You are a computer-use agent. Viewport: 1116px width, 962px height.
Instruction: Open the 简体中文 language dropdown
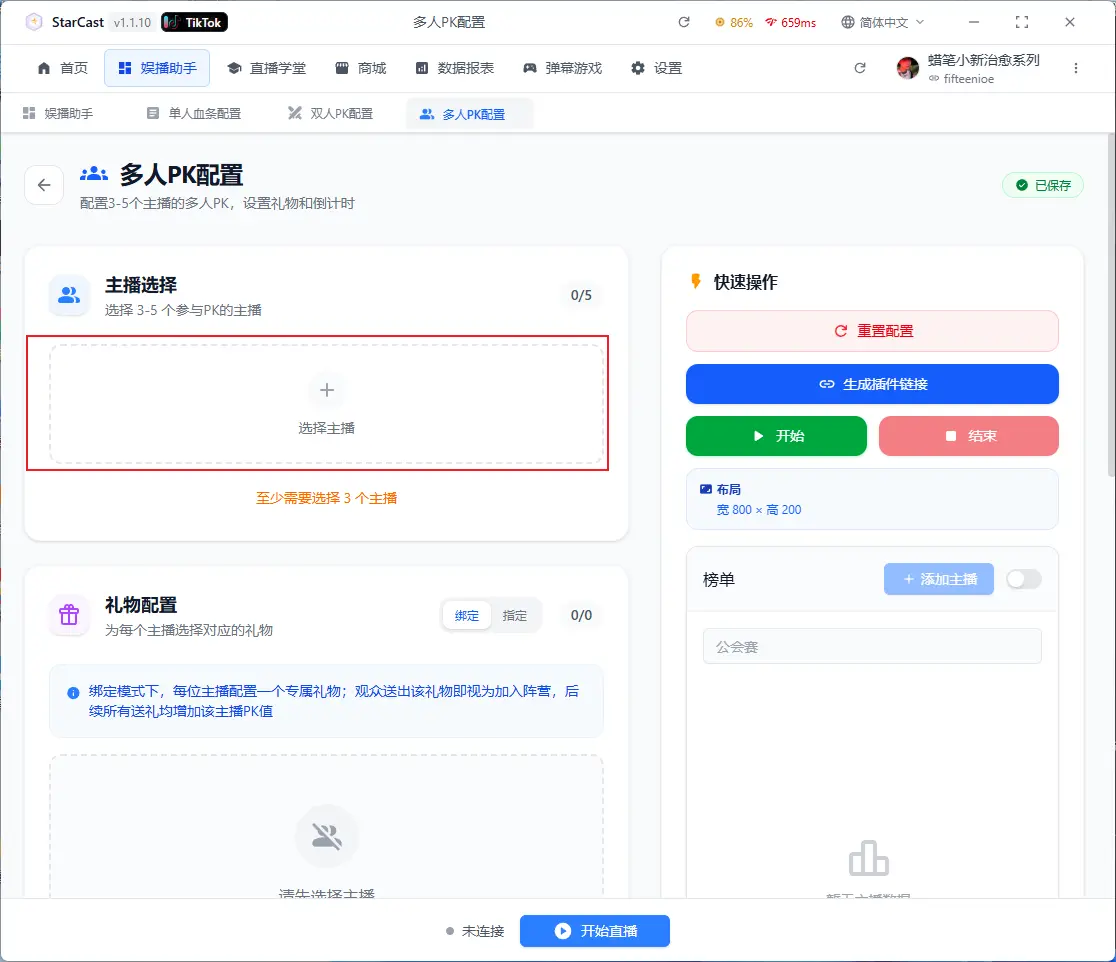(x=883, y=22)
